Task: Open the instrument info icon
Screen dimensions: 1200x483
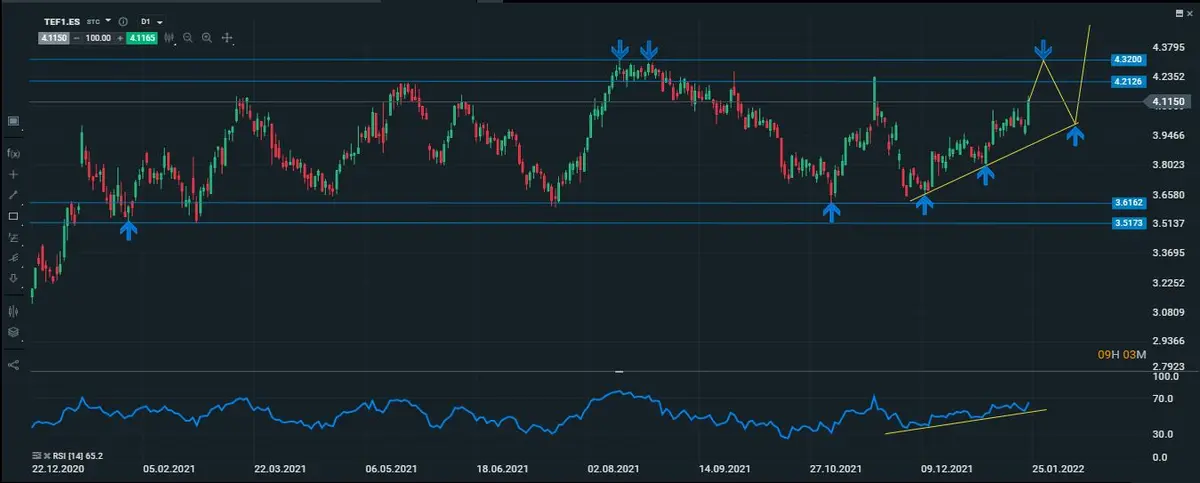Action: point(123,21)
